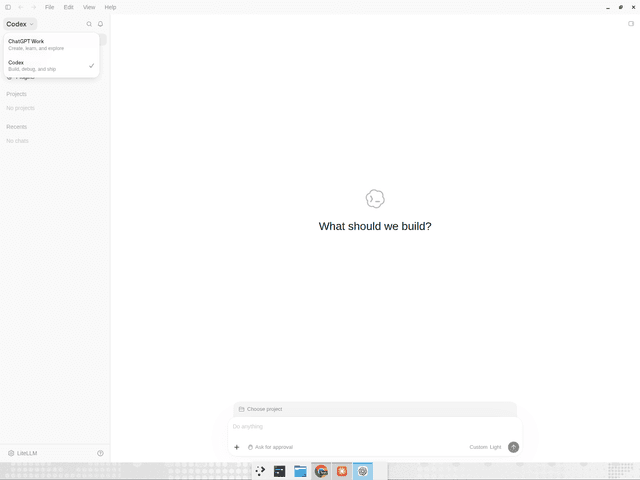Image resolution: width=640 pixels, height=480 pixels.
Task: Switch to the orange starburst taskbar app
Action: (x=342, y=471)
